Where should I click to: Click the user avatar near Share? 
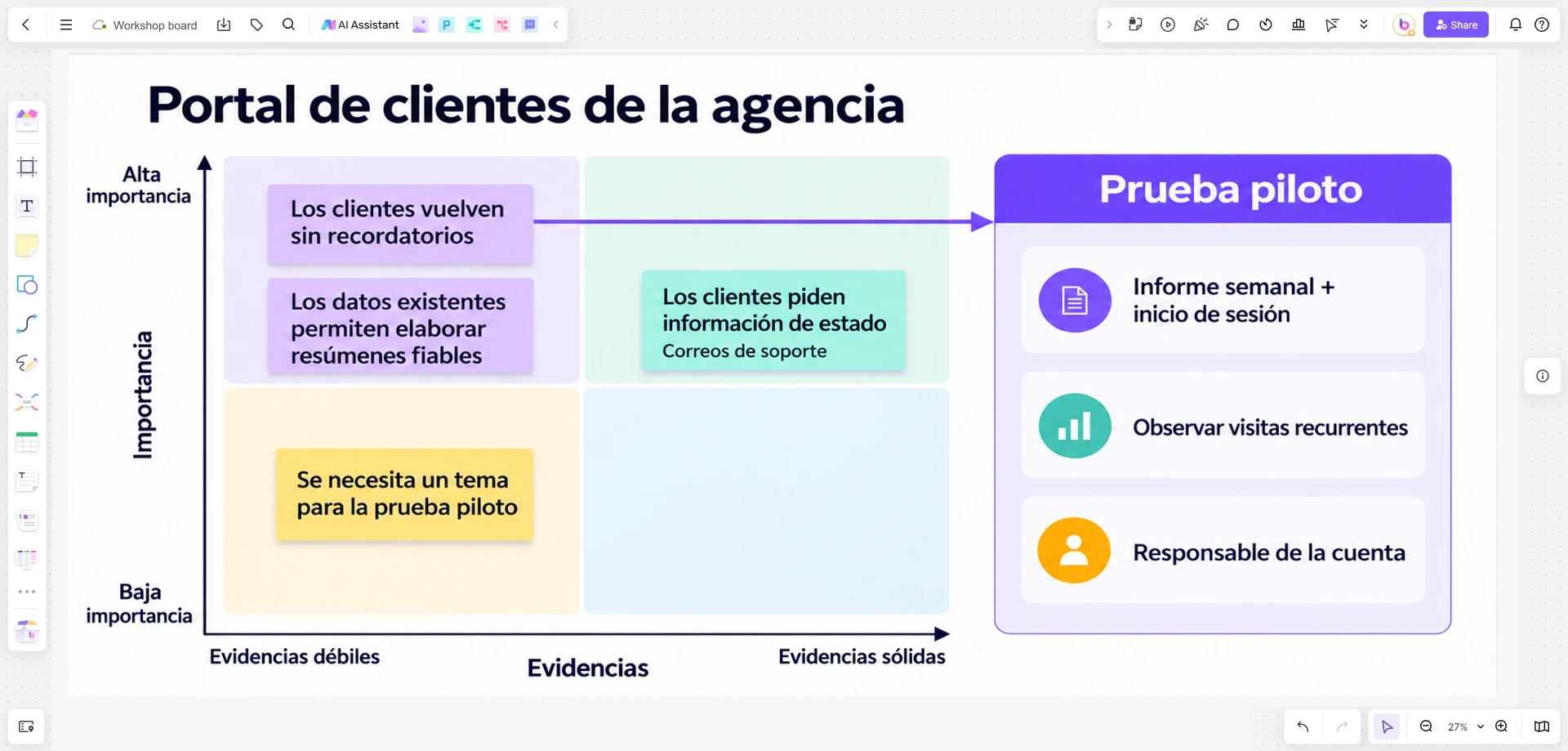(x=1404, y=25)
